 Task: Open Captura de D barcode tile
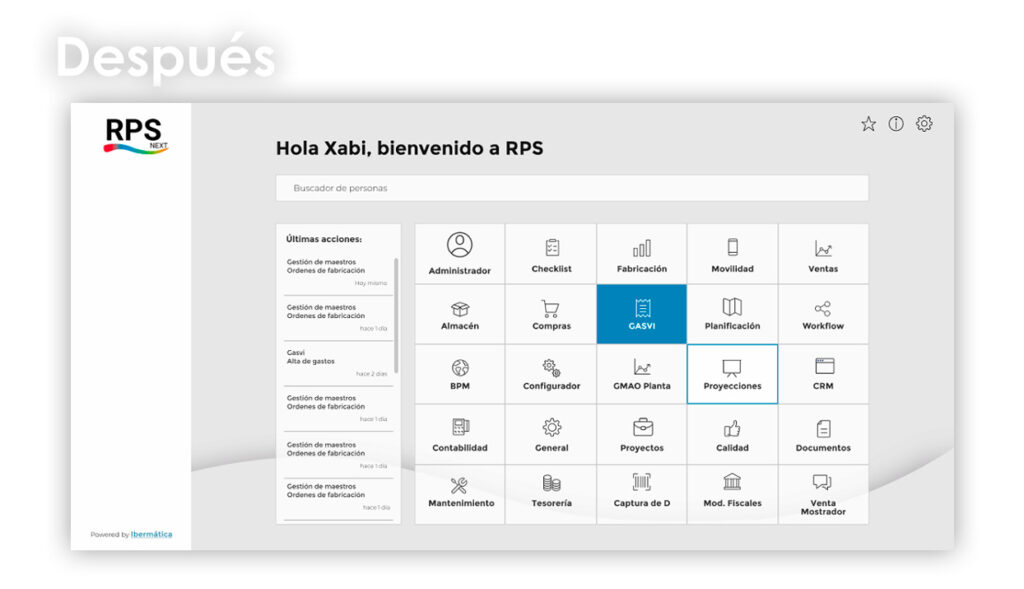coord(642,492)
